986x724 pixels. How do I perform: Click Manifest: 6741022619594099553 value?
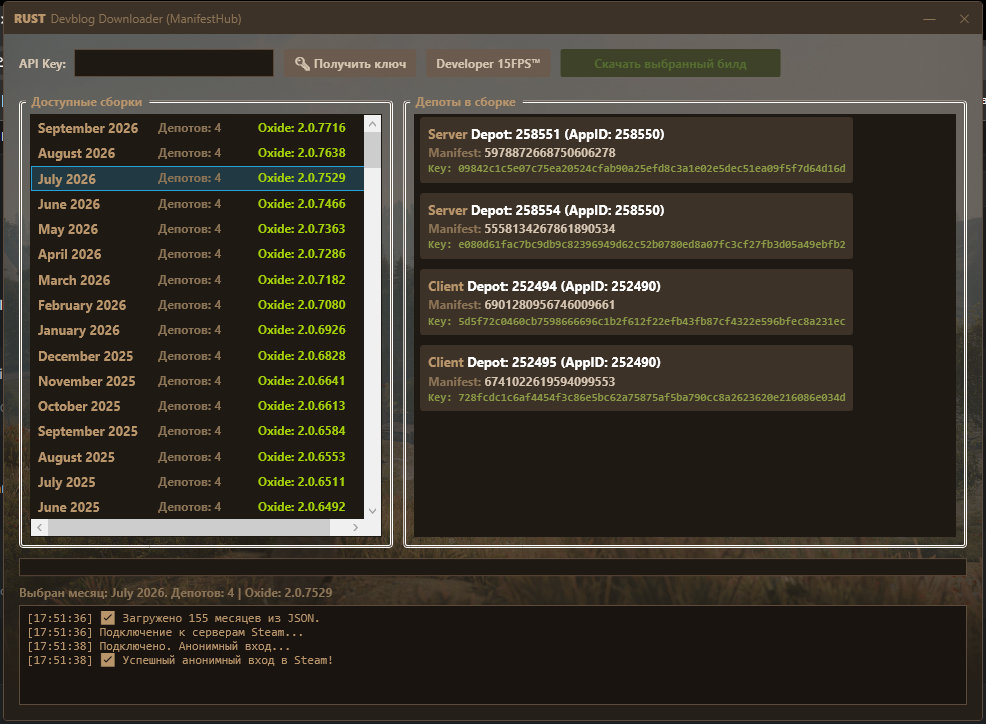[x=550, y=382]
